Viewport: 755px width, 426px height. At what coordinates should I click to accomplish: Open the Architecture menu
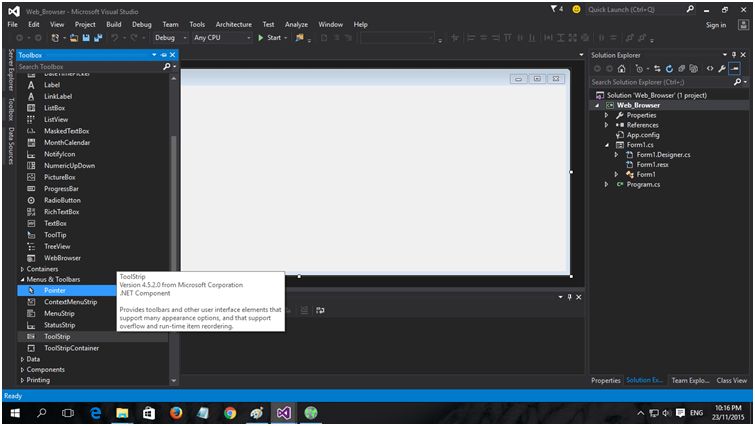click(x=233, y=24)
